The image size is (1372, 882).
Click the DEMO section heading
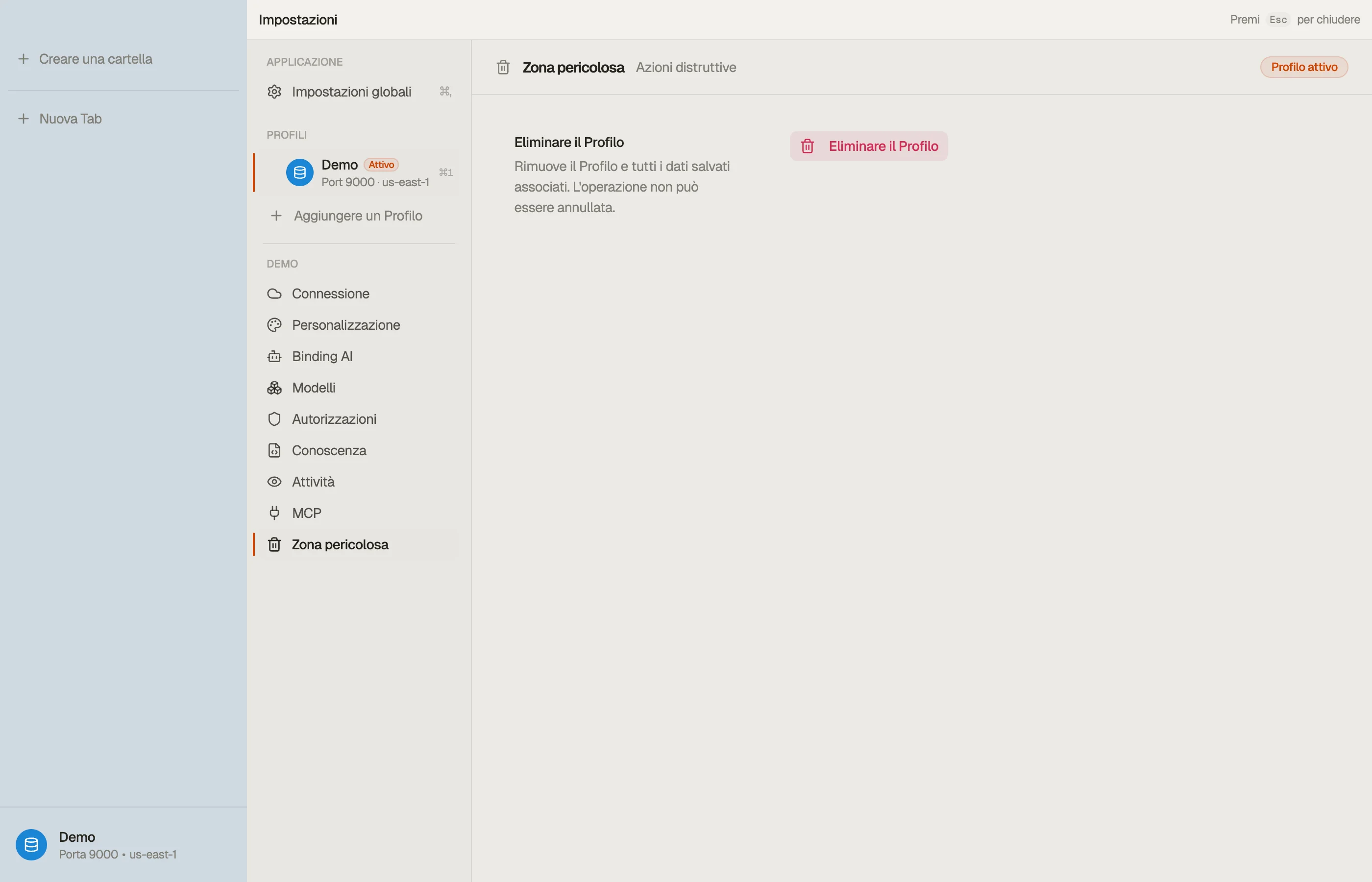(x=282, y=264)
